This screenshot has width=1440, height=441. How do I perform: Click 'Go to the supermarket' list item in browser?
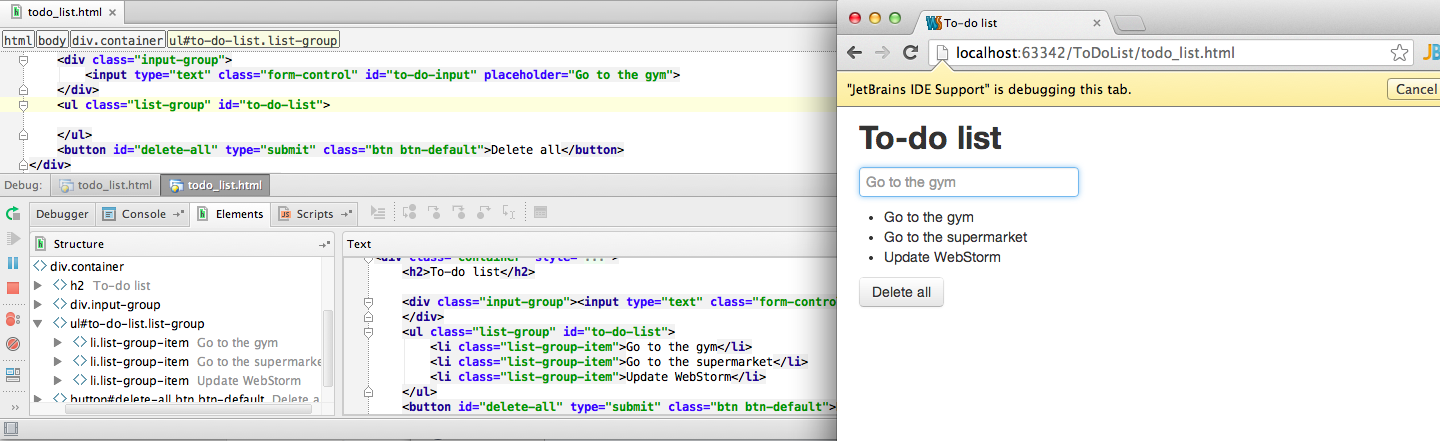pyautogui.click(x=955, y=237)
